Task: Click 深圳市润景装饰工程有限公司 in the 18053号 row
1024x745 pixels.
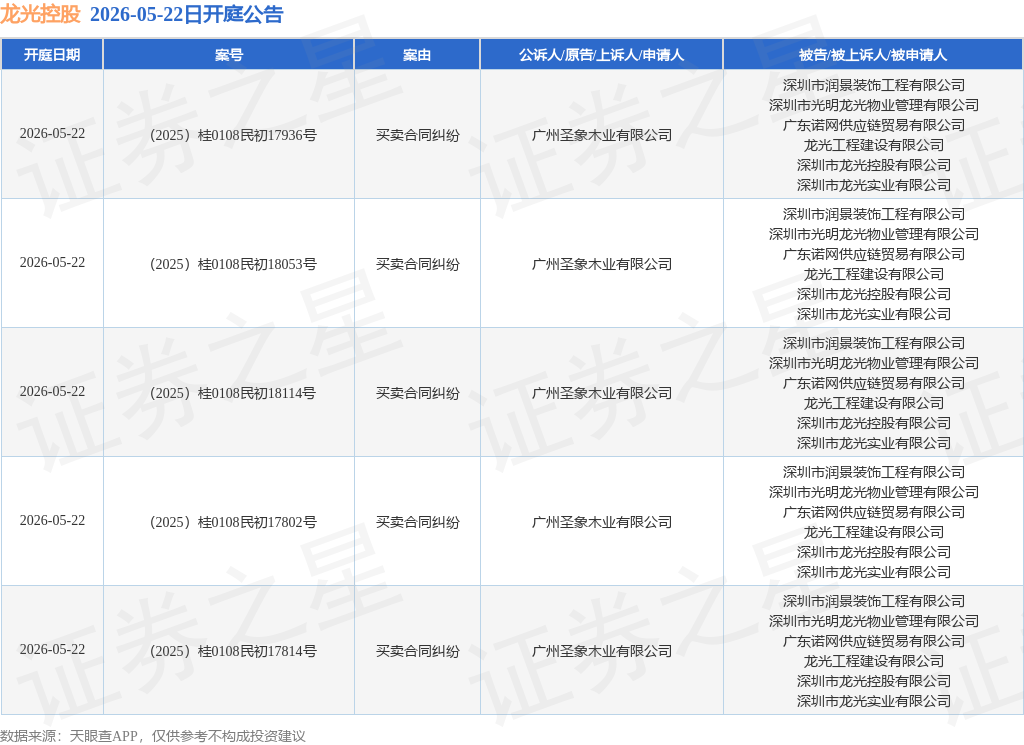Action: coord(874,214)
